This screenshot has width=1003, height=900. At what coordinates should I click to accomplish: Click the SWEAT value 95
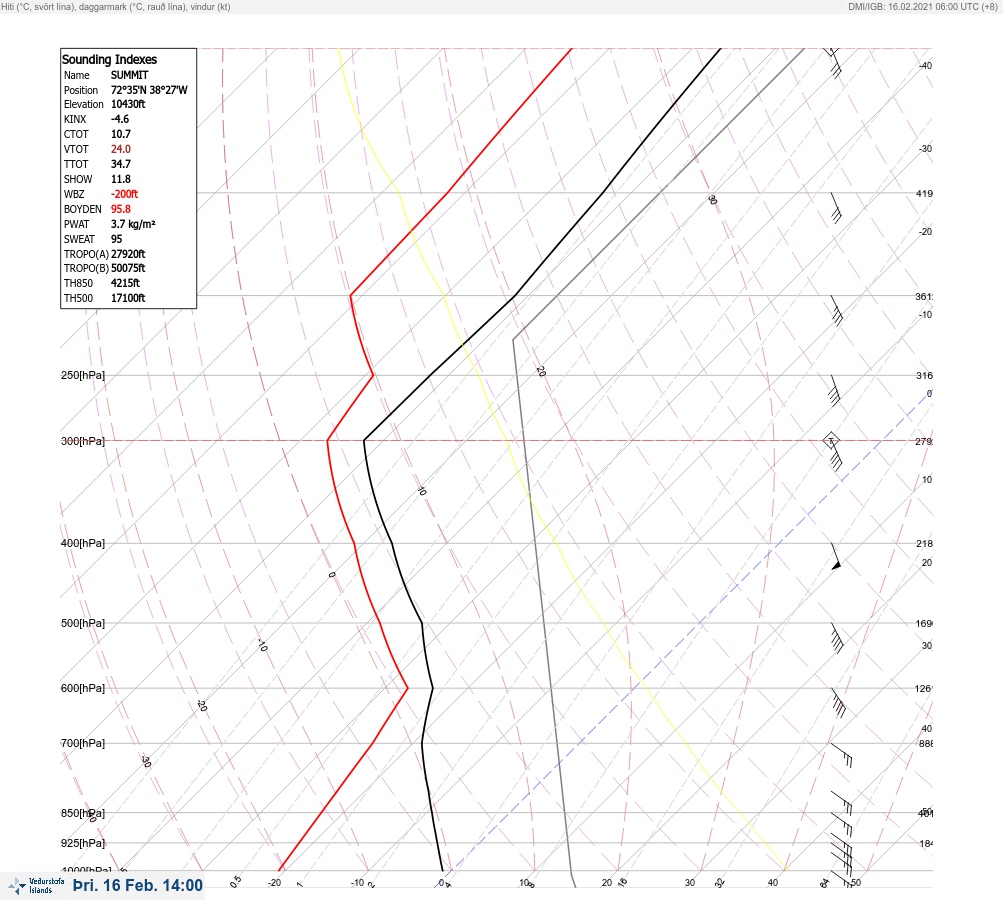coord(116,239)
